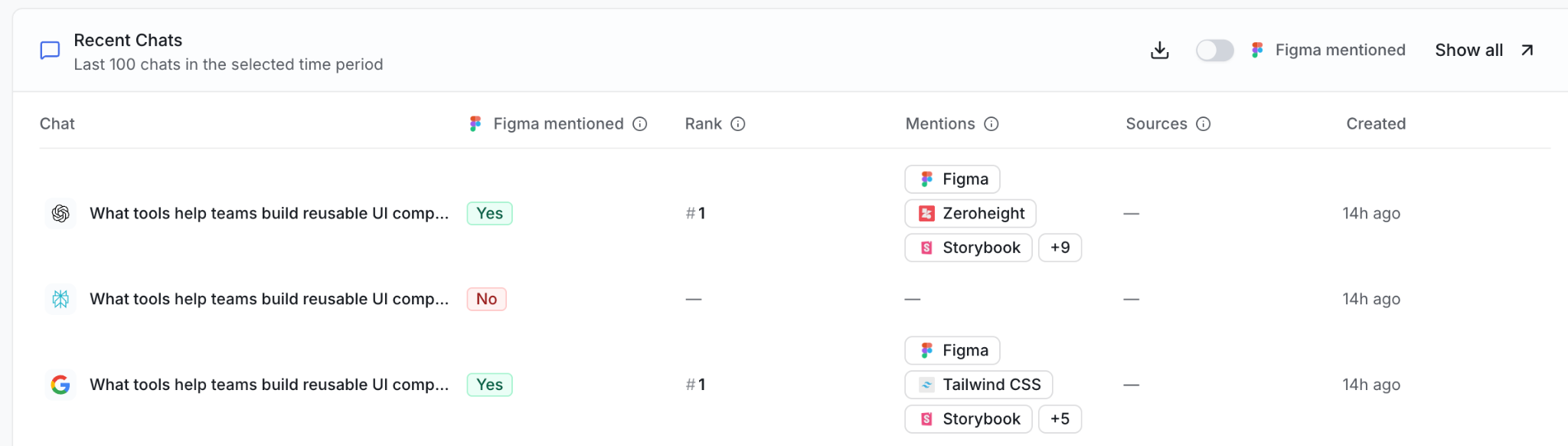Select the Zeroheight mention chip
Image resolution: width=1568 pixels, height=446 pixels.
(x=971, y=213)
